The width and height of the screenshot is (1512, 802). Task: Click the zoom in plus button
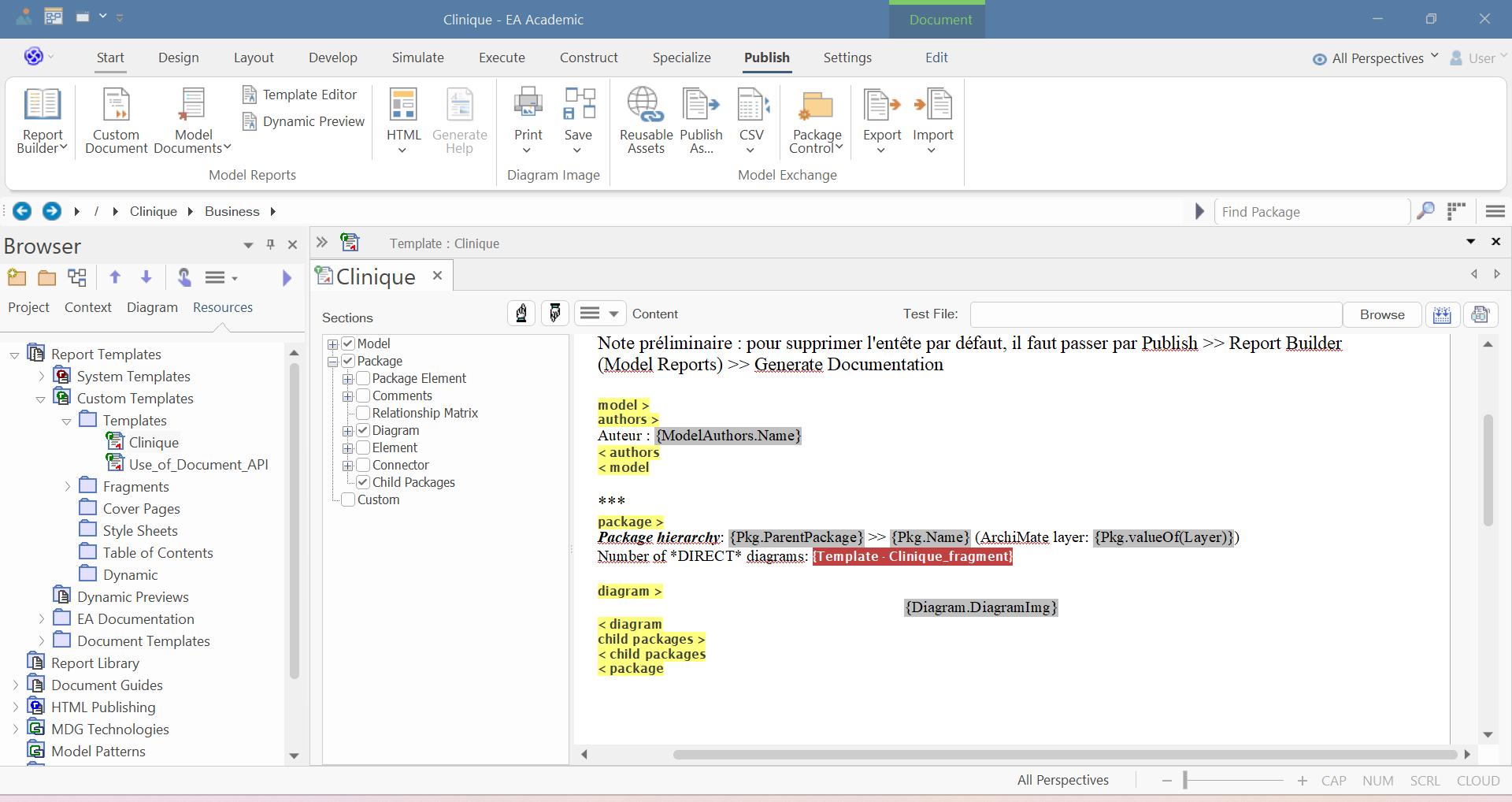click(x=1303, y=781)
